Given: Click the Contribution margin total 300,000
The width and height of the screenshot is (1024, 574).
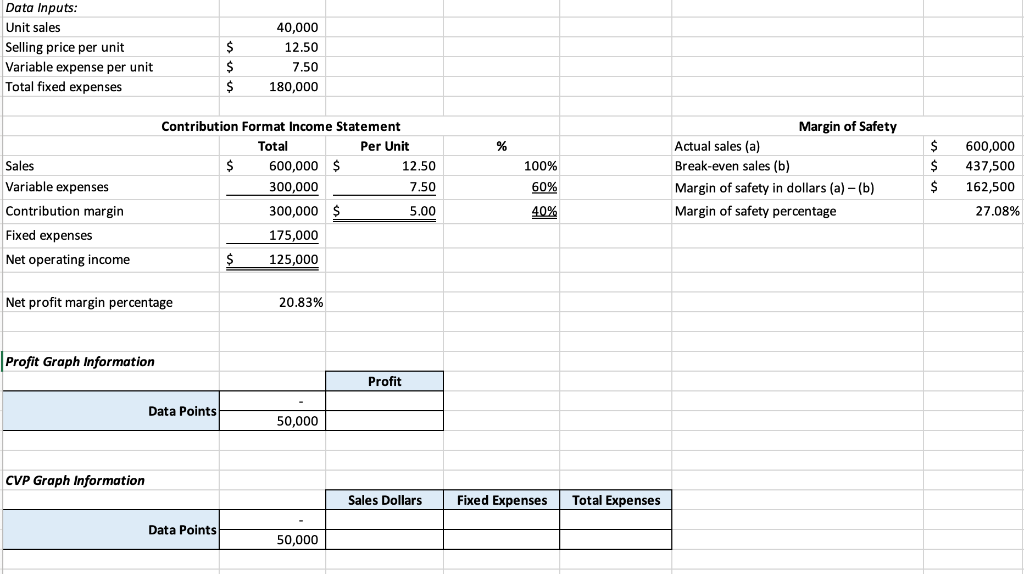Looking at the screenshot, I should coord(293,211).
